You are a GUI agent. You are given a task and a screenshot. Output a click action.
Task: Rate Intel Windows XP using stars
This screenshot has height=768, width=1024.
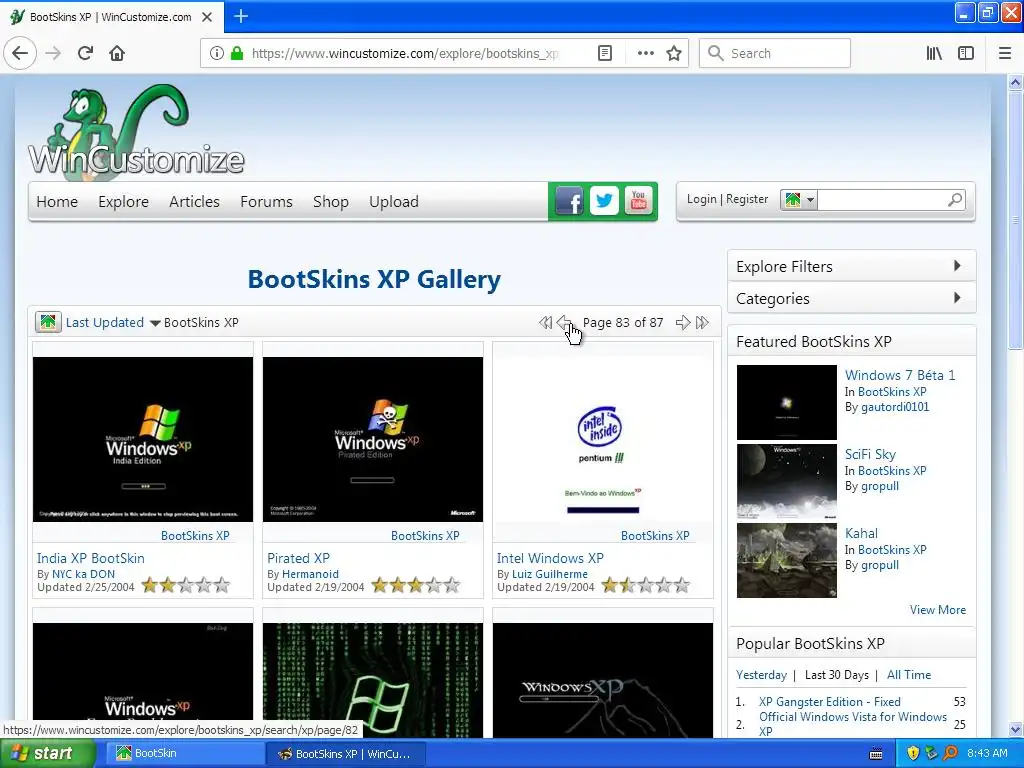[x=645, y=585]
